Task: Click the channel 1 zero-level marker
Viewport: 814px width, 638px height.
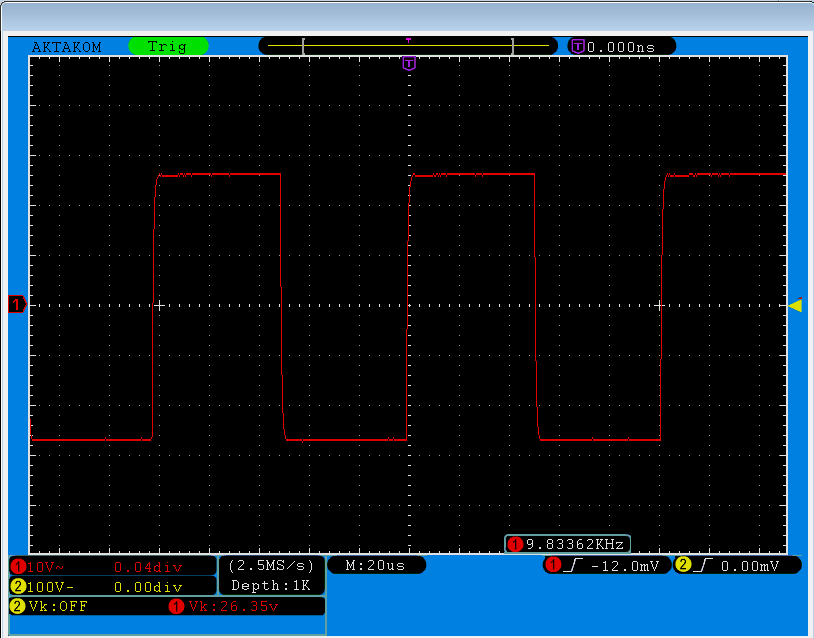Action: [17, 304]
